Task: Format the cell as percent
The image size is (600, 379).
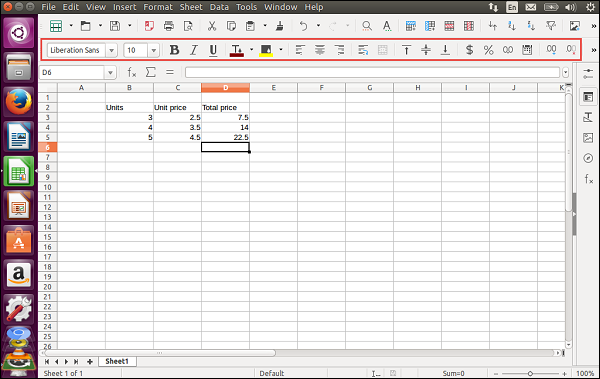Action: pyautogui.click(x=489, y=50)
